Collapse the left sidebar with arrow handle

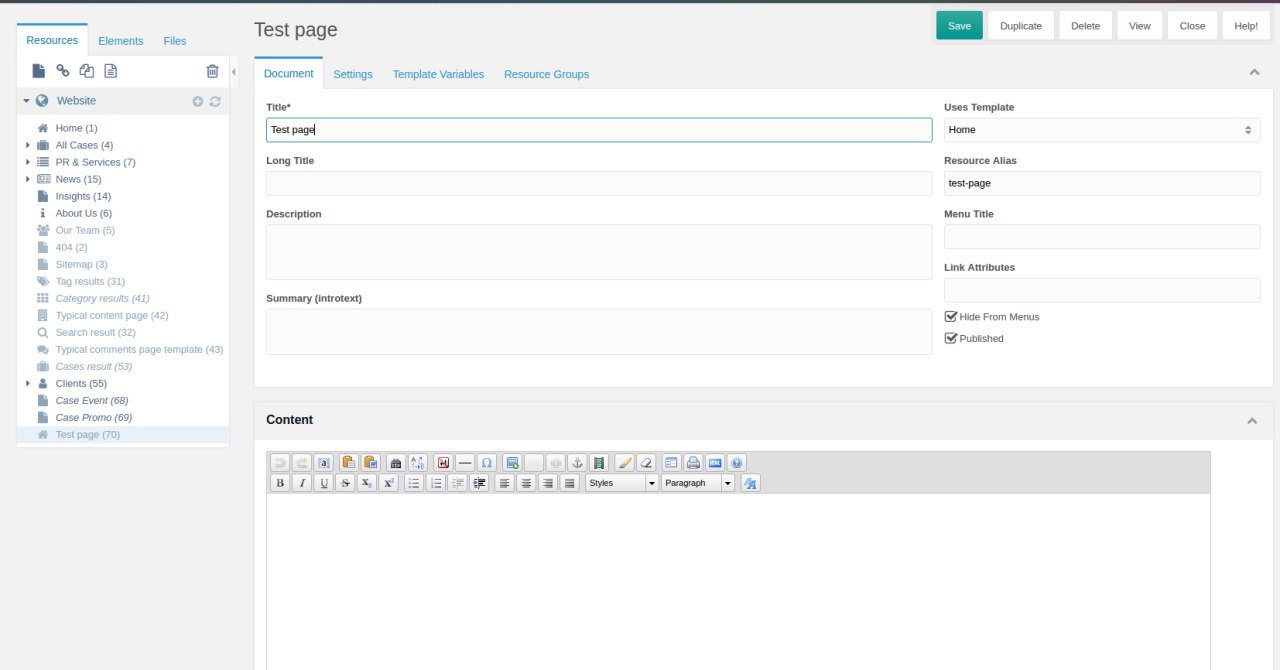[x=234, y=72]
